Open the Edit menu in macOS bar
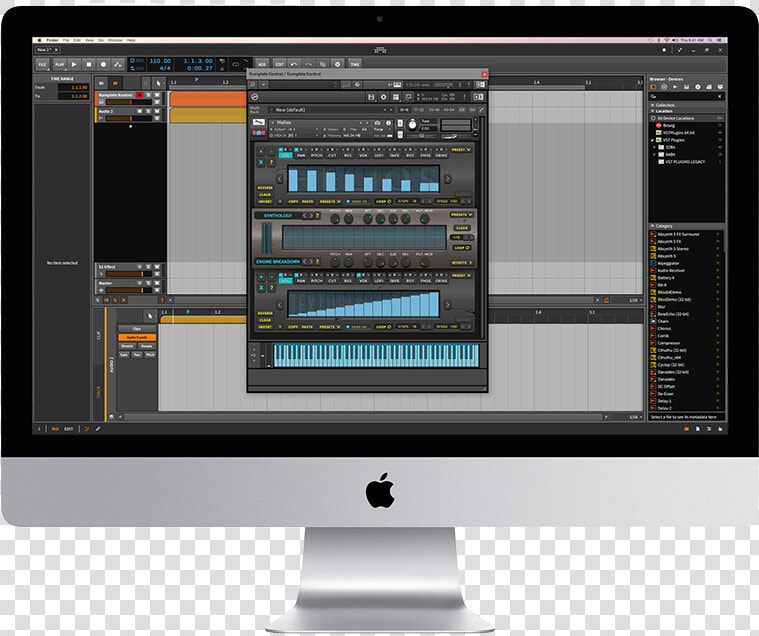The image size is (759, 636). 77,40
